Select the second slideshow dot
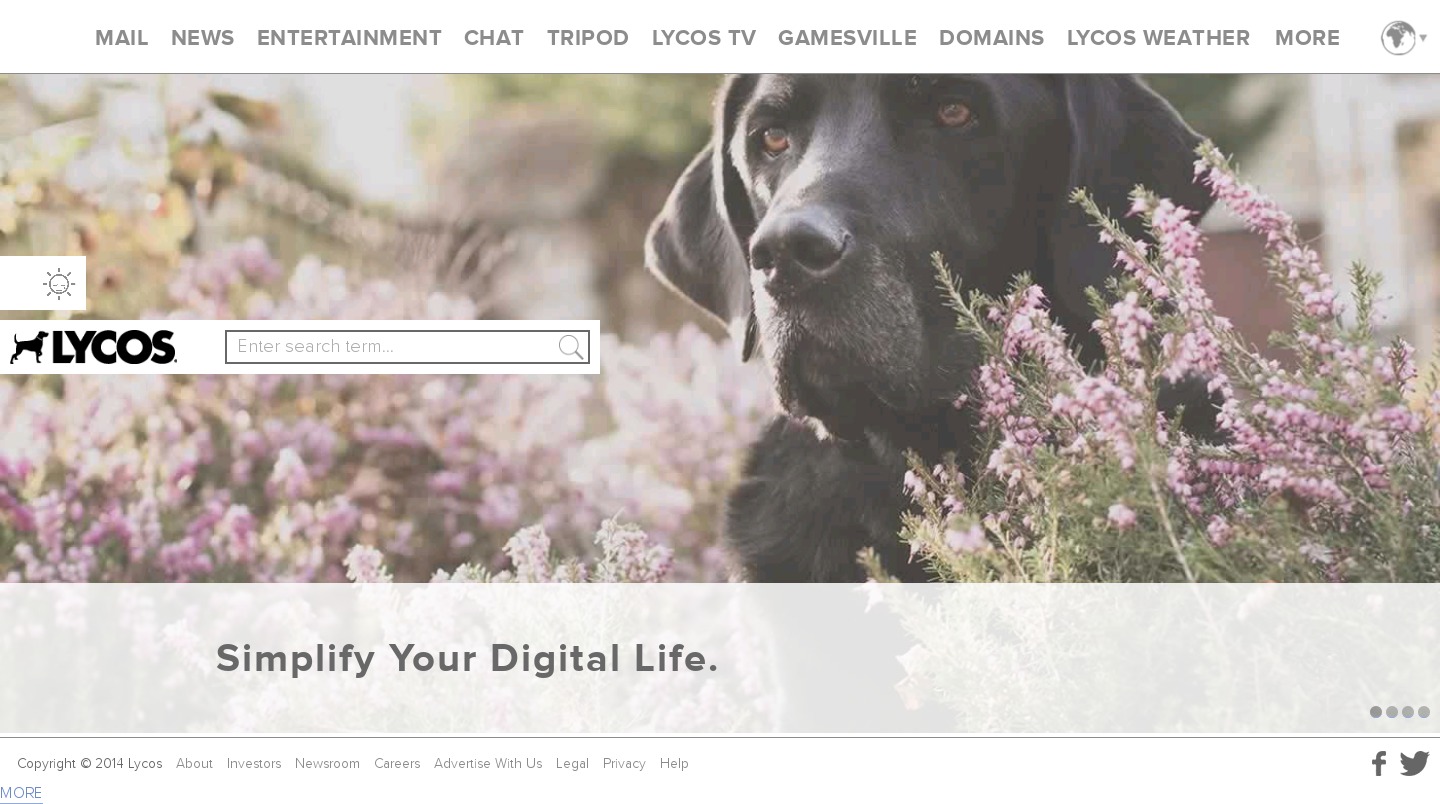This screenshot has width=1440, height=804. click(1392, 712)
